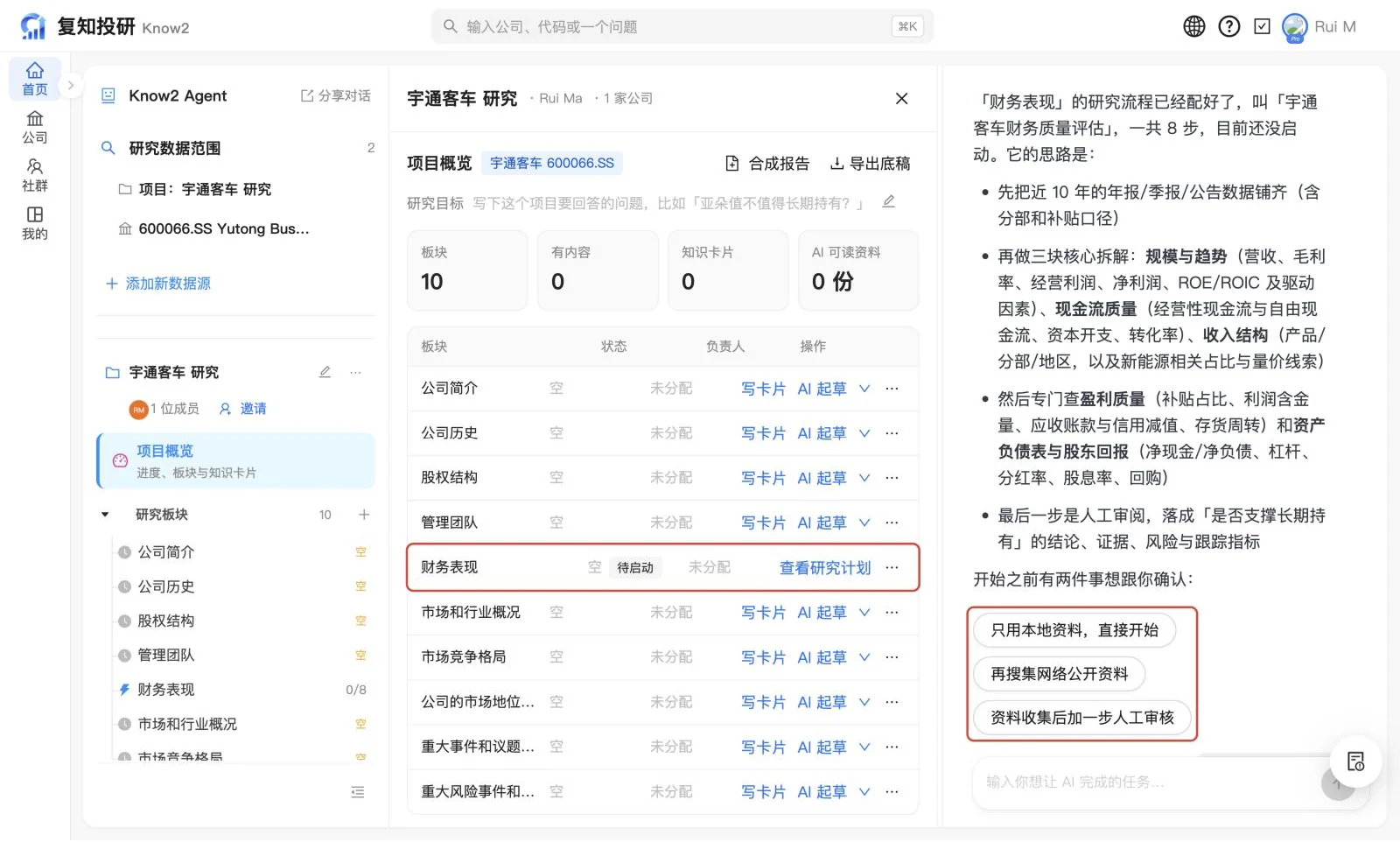Click AI 起草 in the 公司简介 row
This screenshot has width=1400, height=842.
822,389
